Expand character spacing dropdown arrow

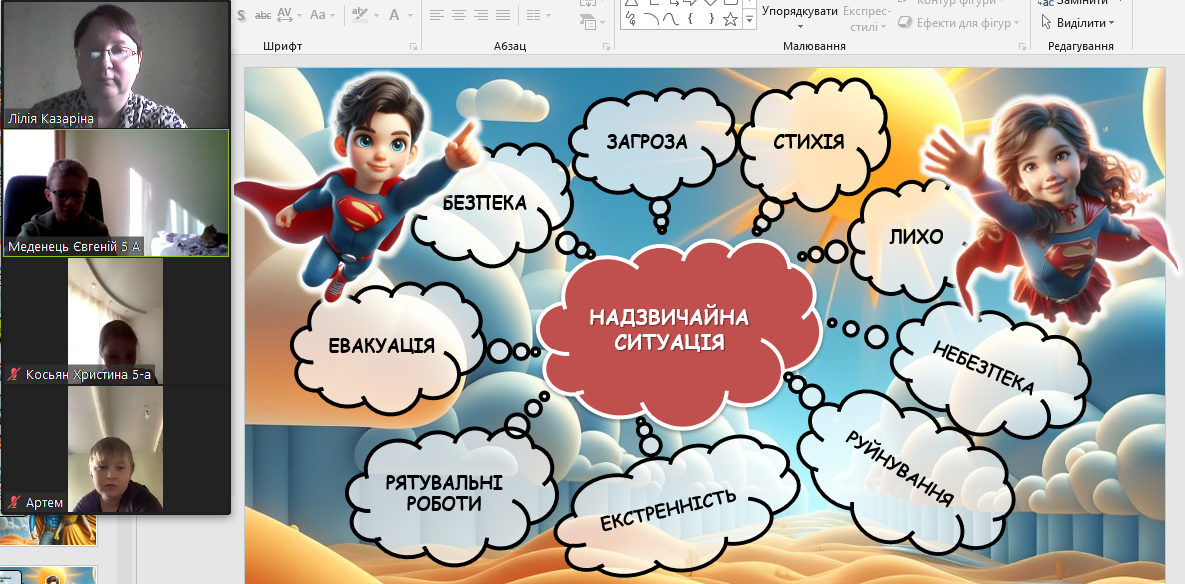tap(299, 15)
